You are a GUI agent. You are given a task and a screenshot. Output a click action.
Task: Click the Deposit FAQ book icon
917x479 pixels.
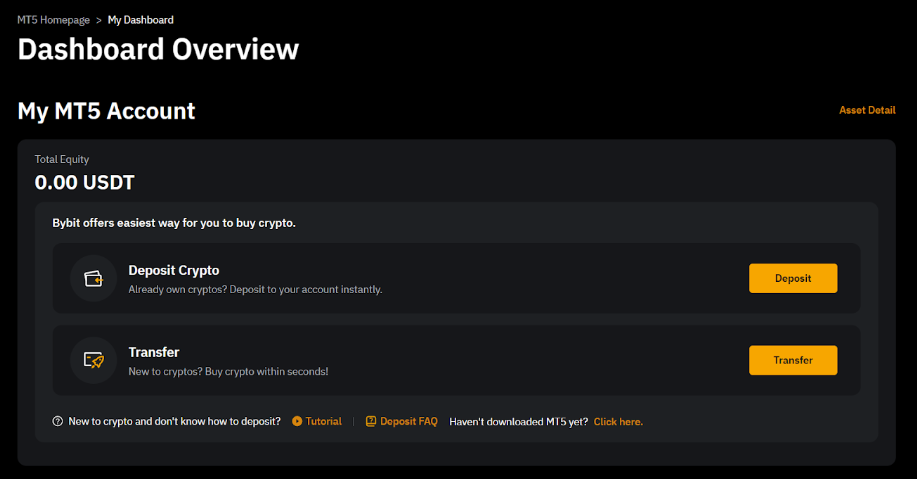click(371, 422)
